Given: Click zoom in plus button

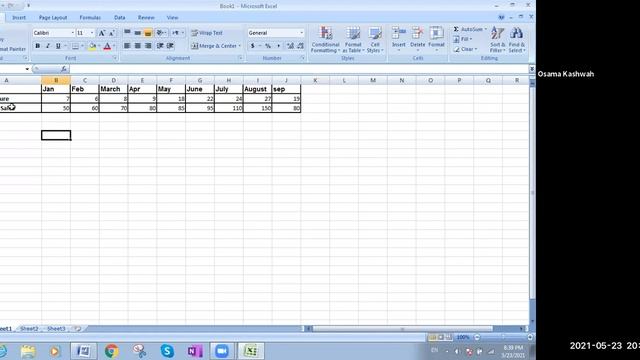Looking at the screenshot, I should [x=530, y=337].
